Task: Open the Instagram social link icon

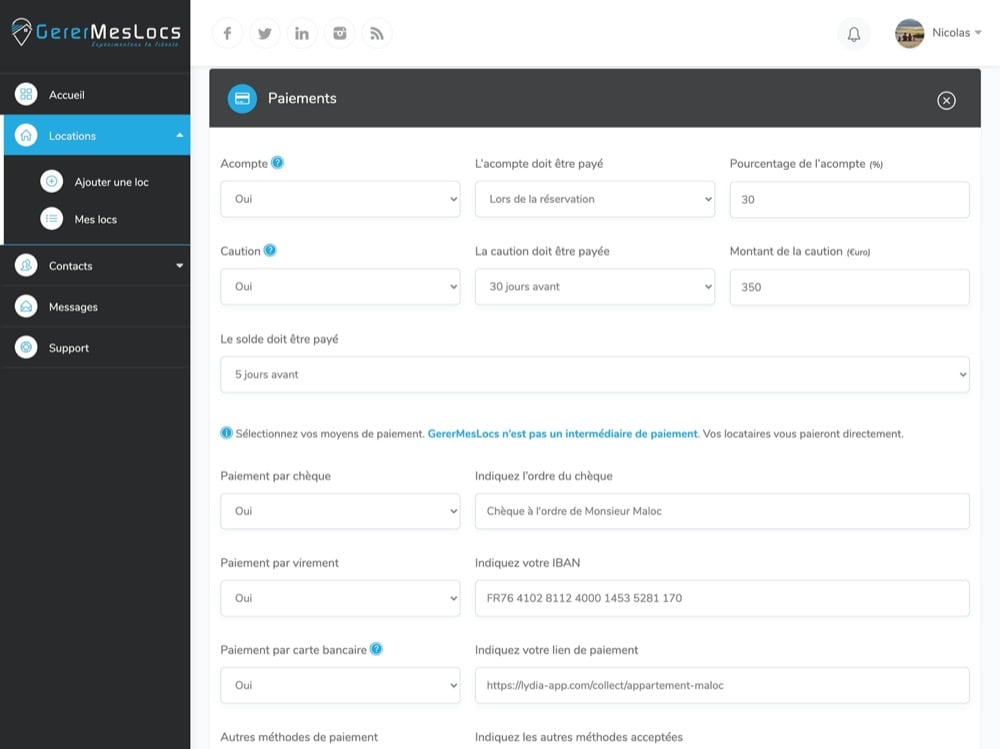Action: [x=339, y=33]
